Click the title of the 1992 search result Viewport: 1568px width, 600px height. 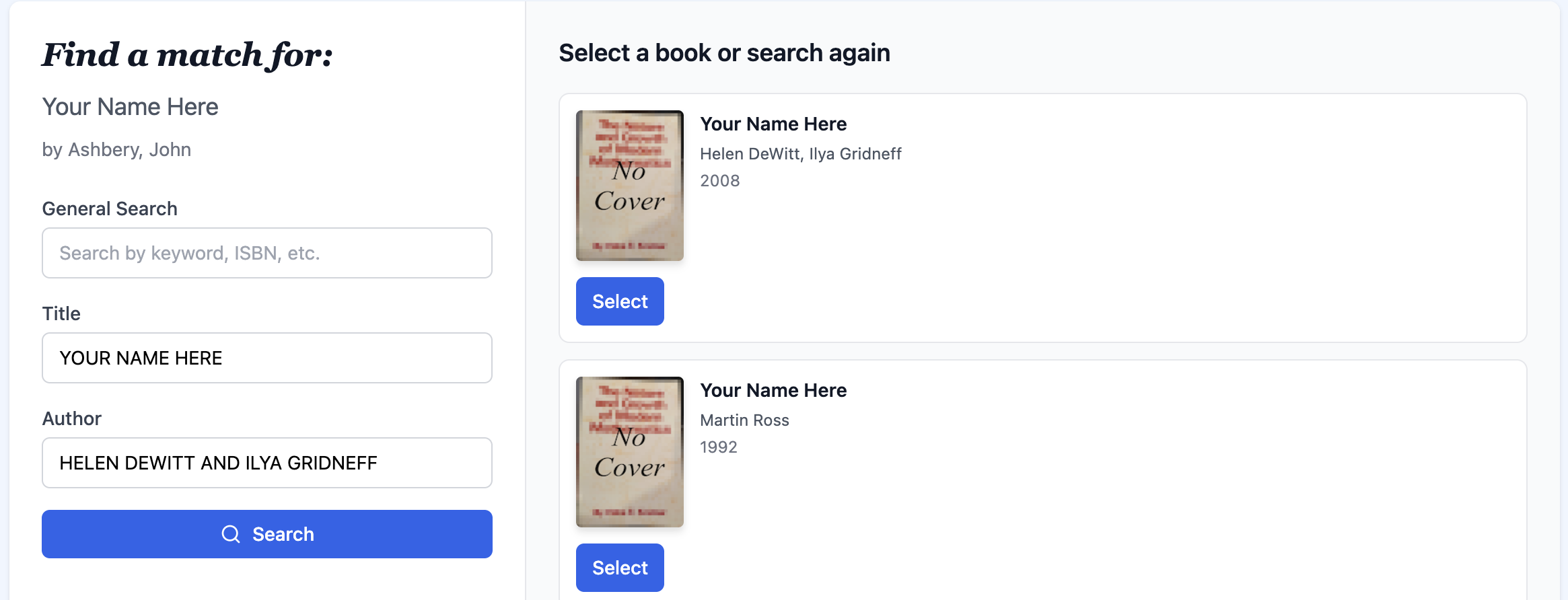(773, 390)
